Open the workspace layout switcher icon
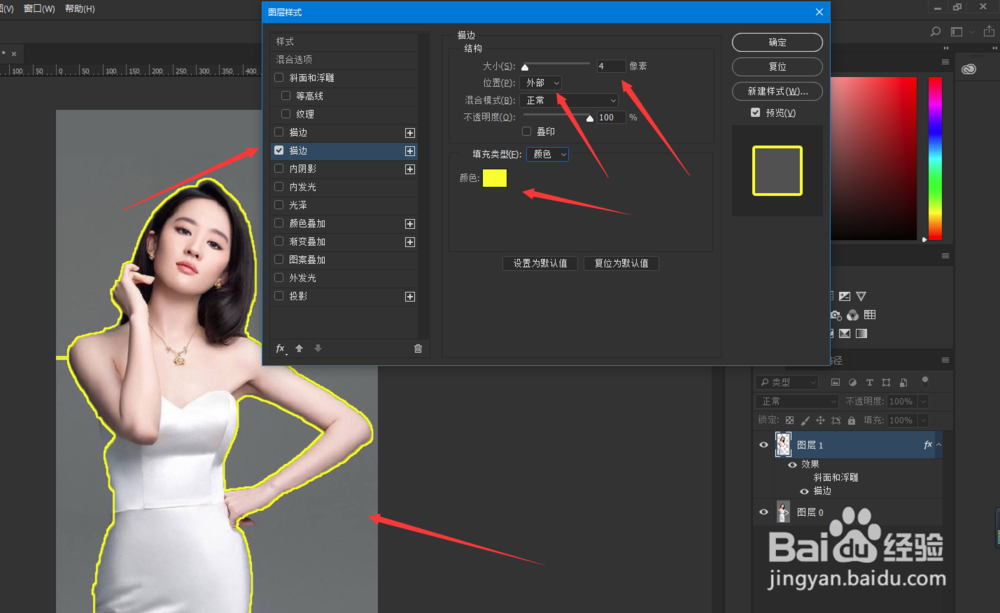This screenshot has height=613, width=1000. [x=957, y=31]
